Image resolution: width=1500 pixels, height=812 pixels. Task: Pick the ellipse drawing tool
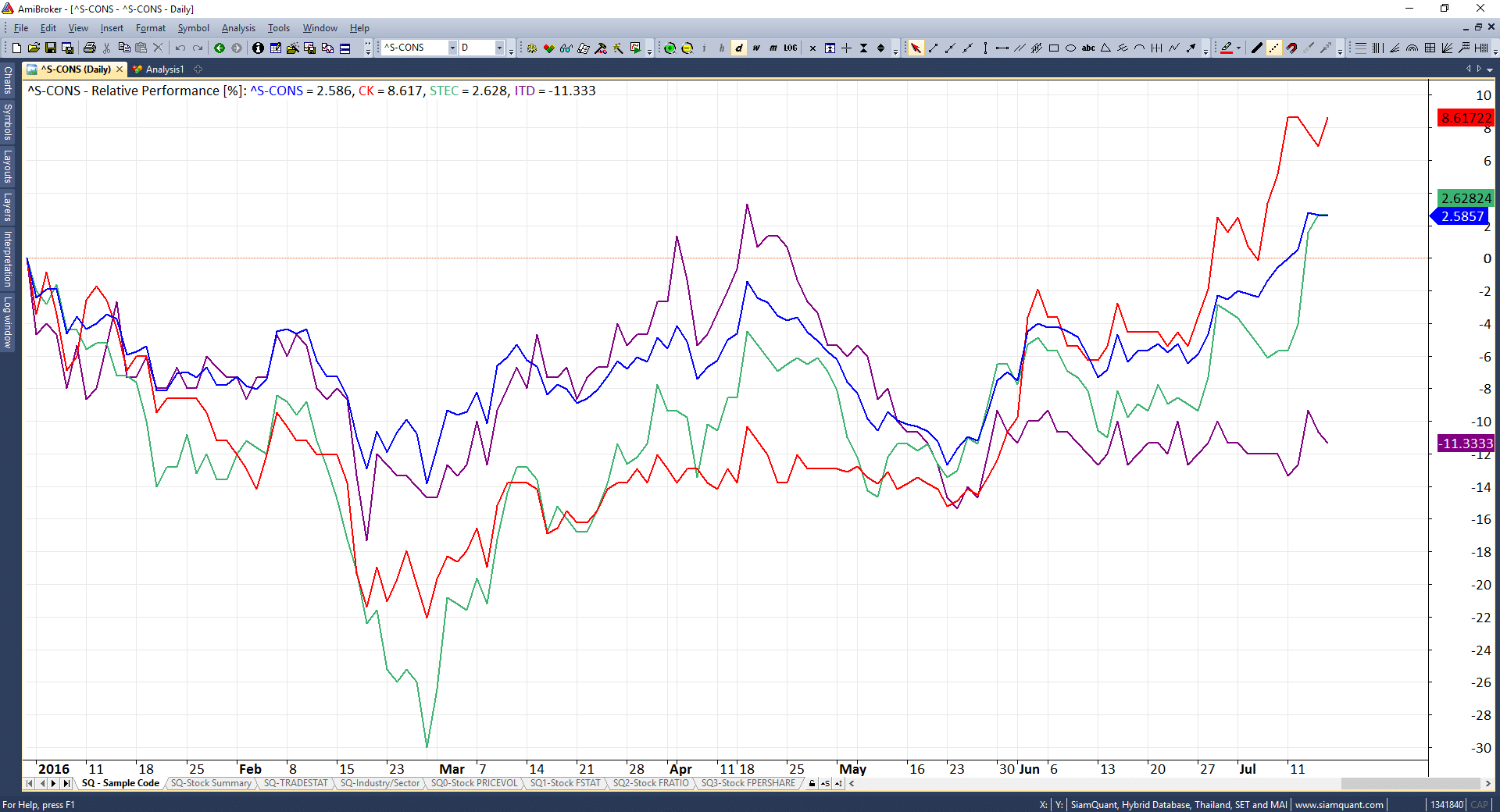point(1071,48)
